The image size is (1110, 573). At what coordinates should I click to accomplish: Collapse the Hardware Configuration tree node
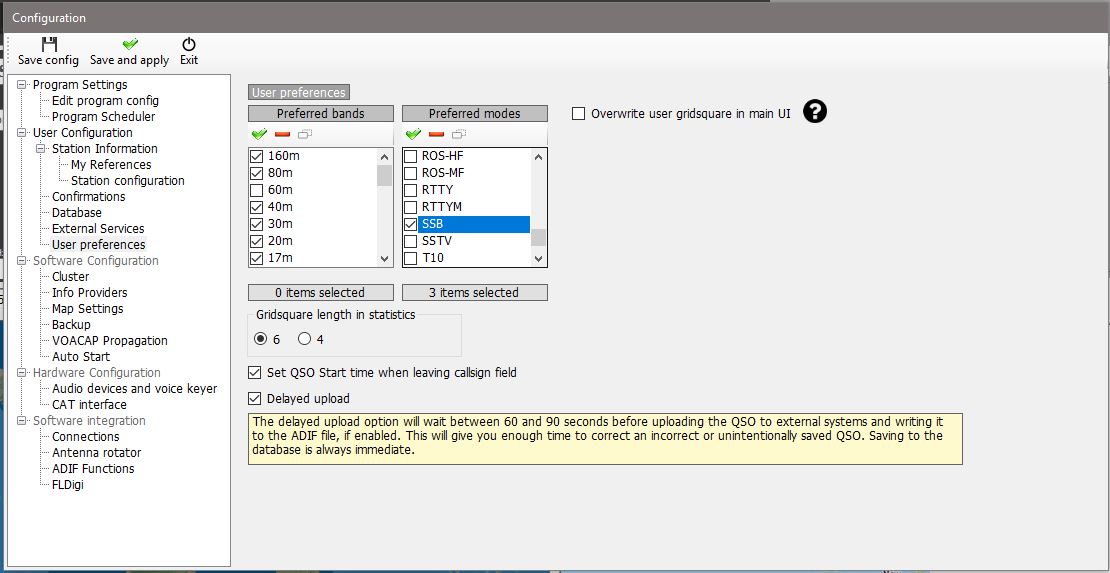click(23, 373)
